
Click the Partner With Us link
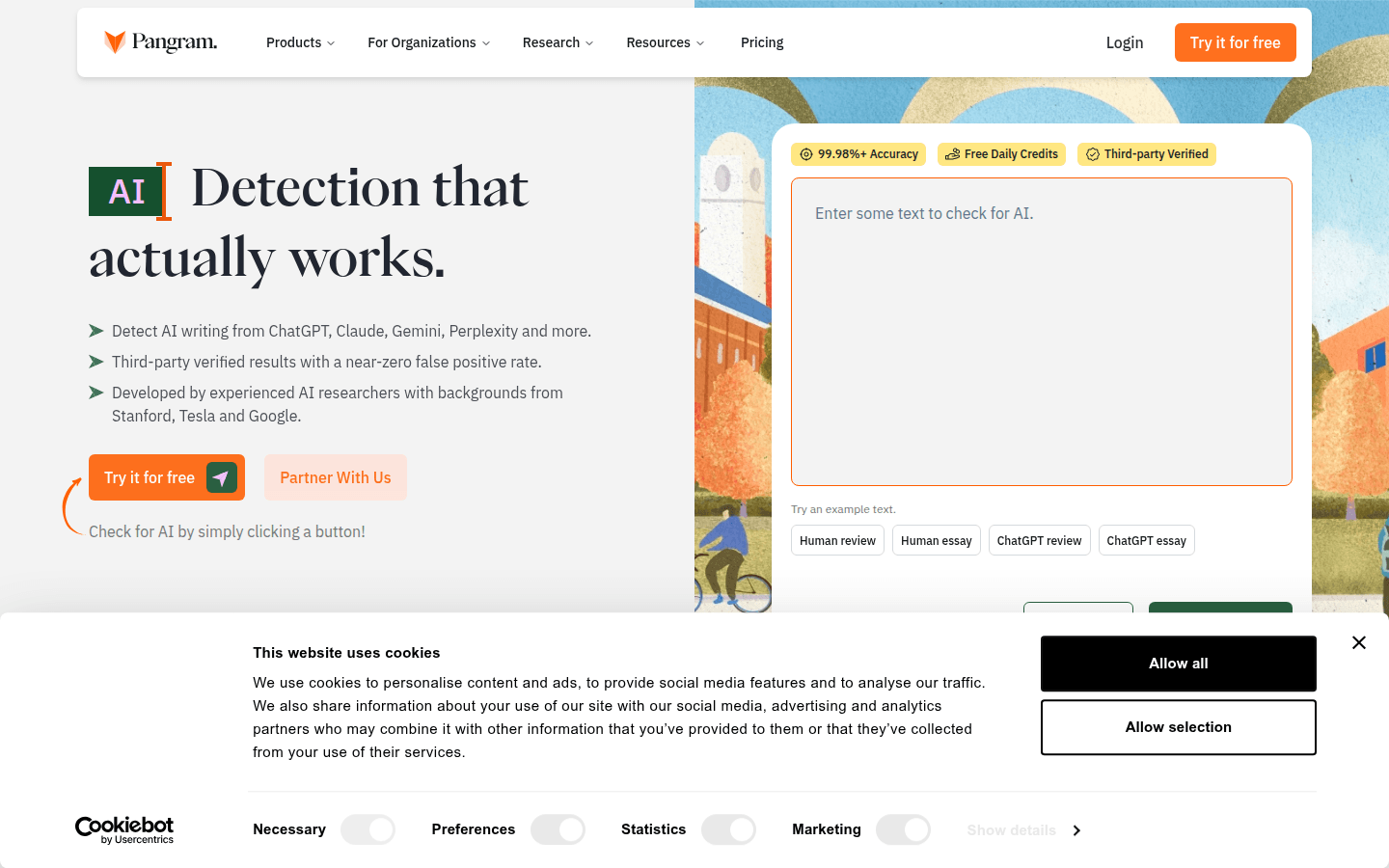336,477
